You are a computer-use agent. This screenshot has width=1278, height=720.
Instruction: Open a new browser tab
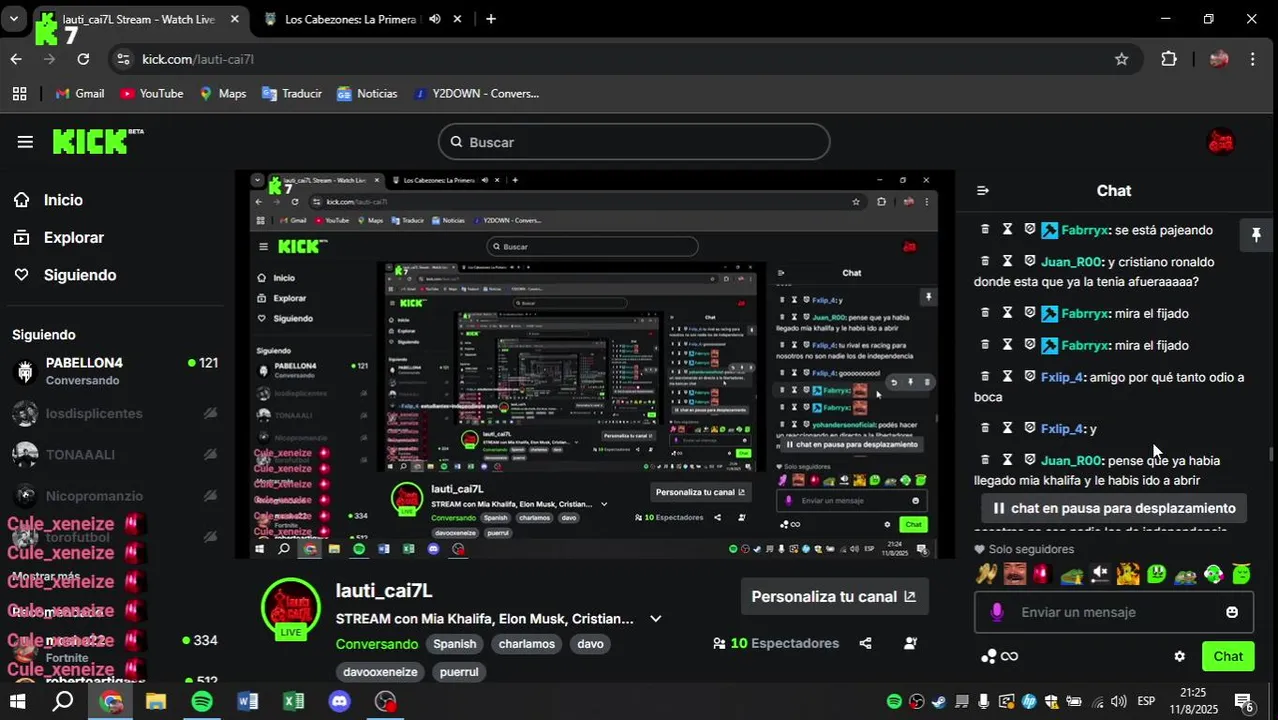click(490, 19)
